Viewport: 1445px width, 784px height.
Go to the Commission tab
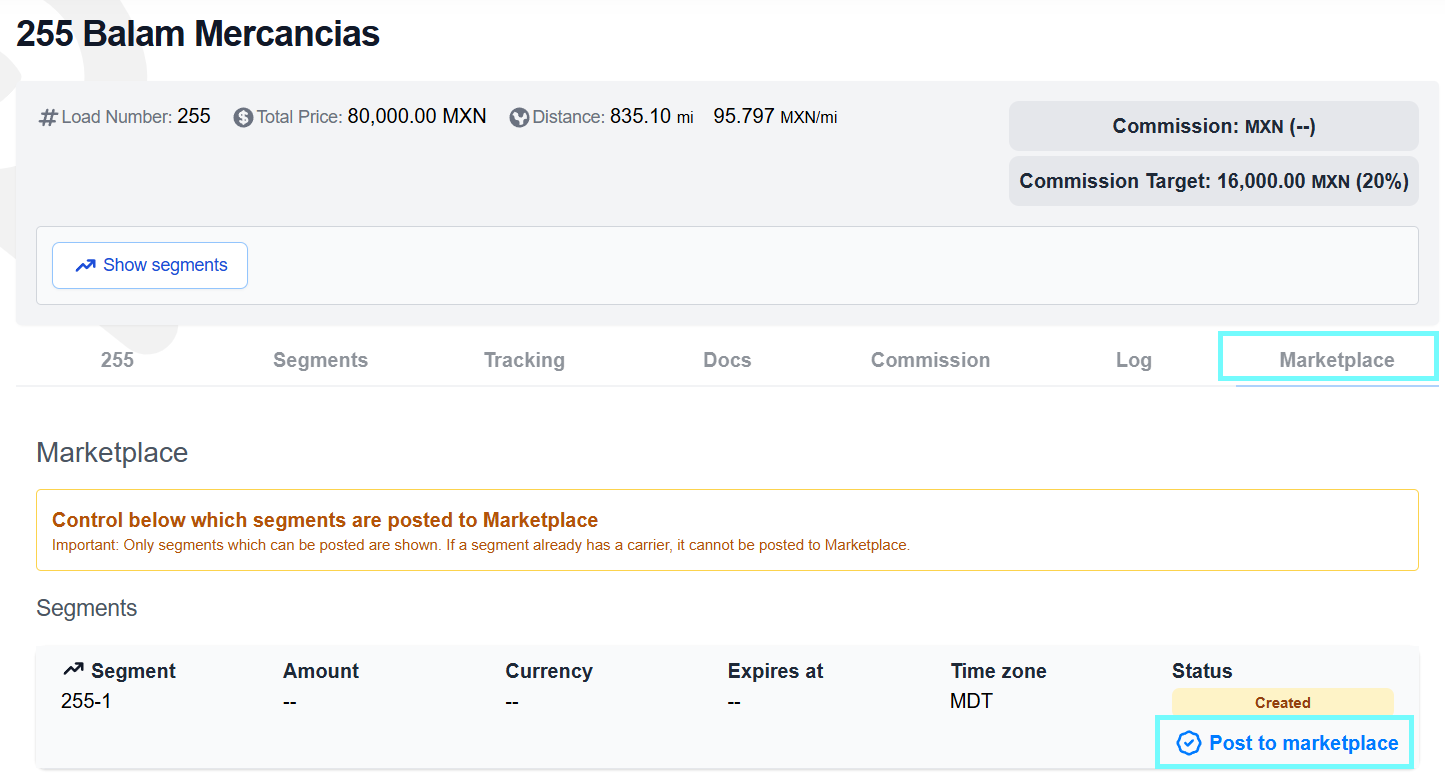click(930, 360)
